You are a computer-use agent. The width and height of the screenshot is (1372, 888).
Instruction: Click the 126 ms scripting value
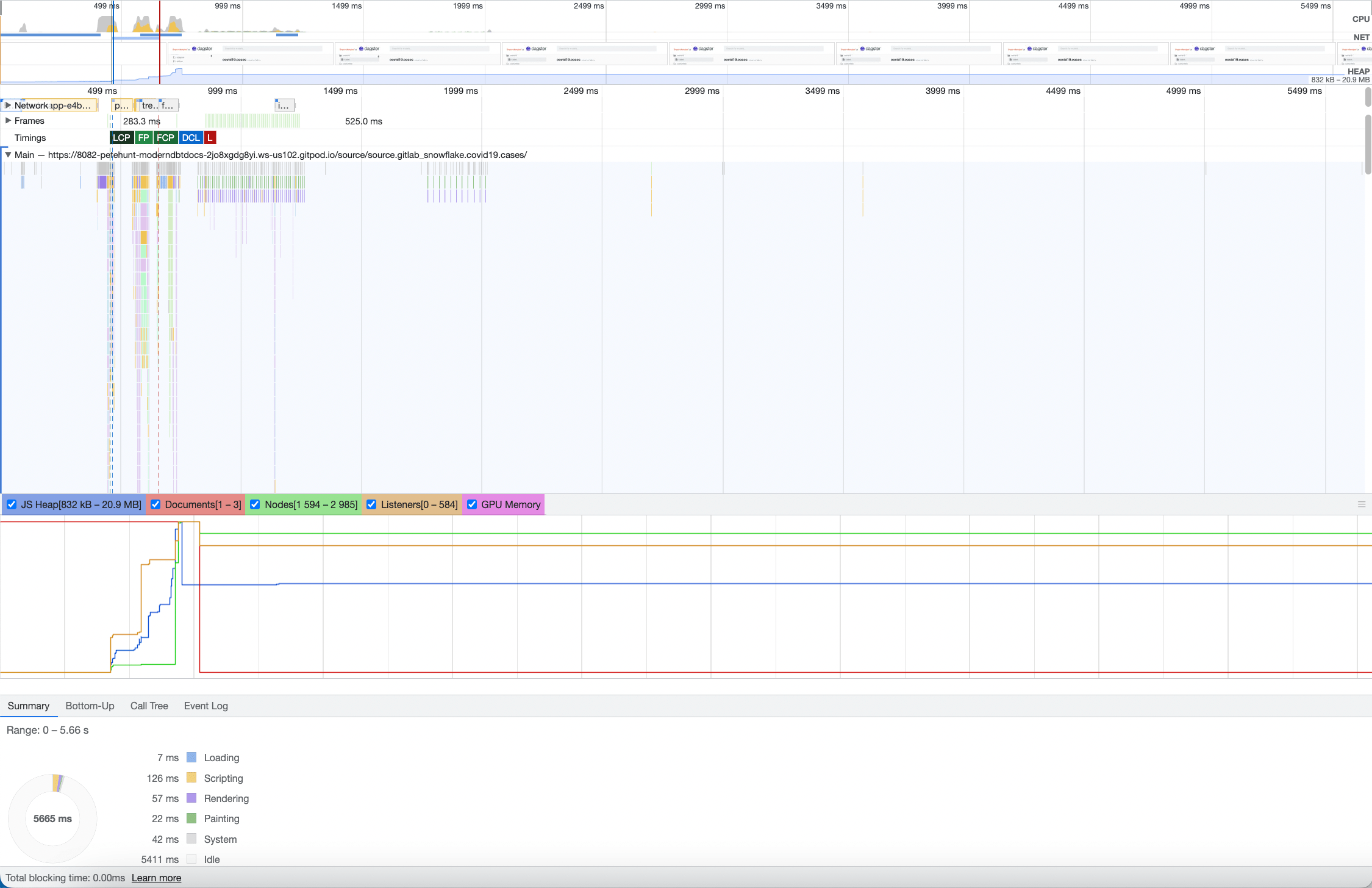(x=163, y=778)
